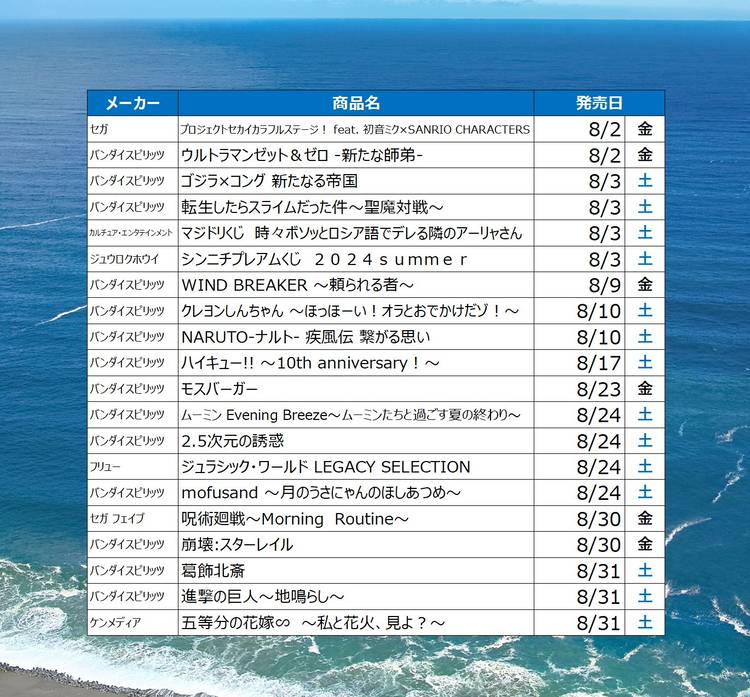Image resolution: width=750 pixels, height=697 pixels.
Task: Click the 発売日 column header
Action: click(x=599, y=103)
